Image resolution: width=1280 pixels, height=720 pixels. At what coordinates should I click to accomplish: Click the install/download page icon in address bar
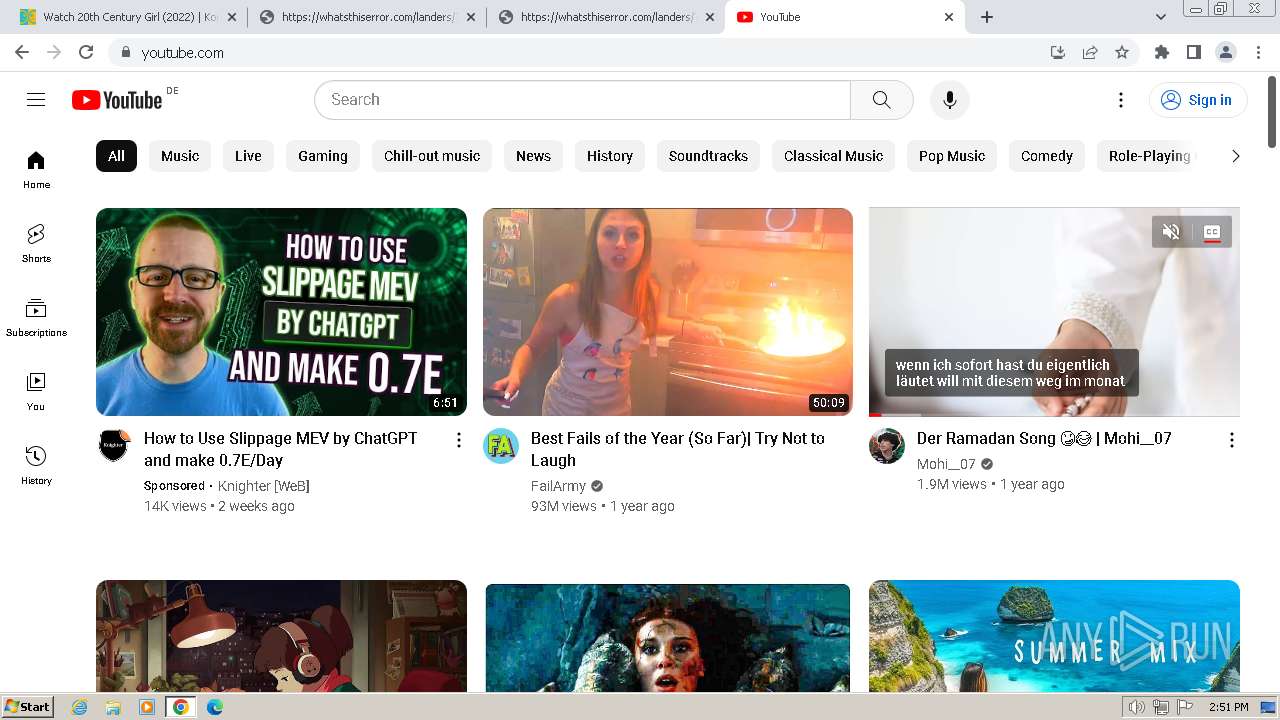tap(1058, 52)
